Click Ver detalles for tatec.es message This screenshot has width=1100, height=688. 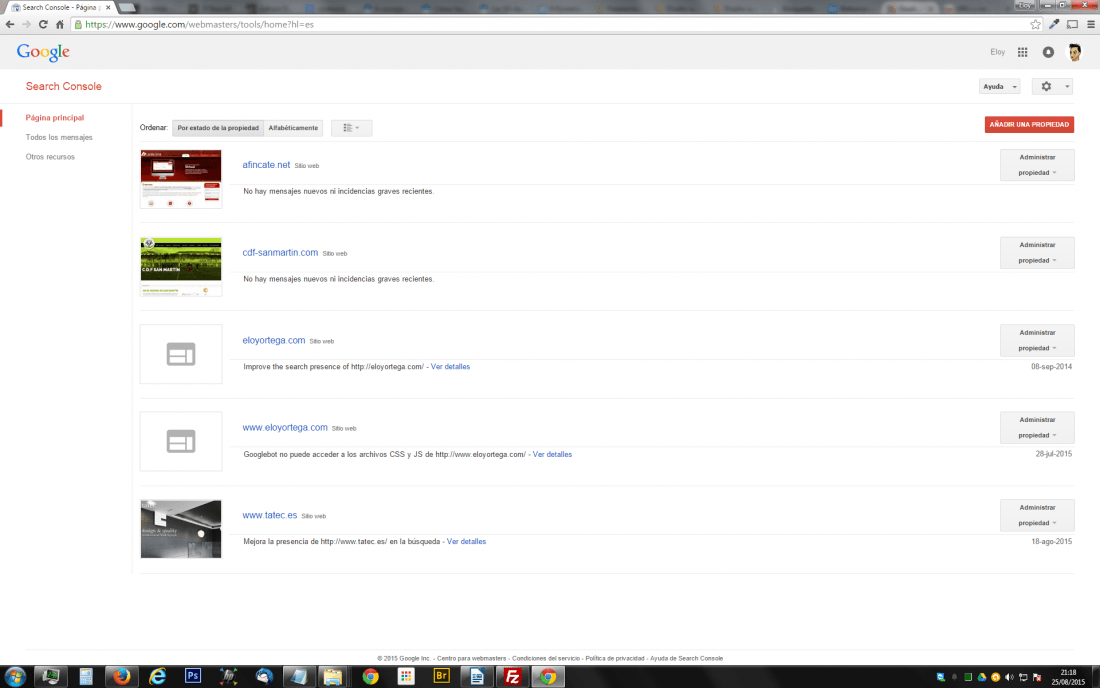(x=467, y=541)
